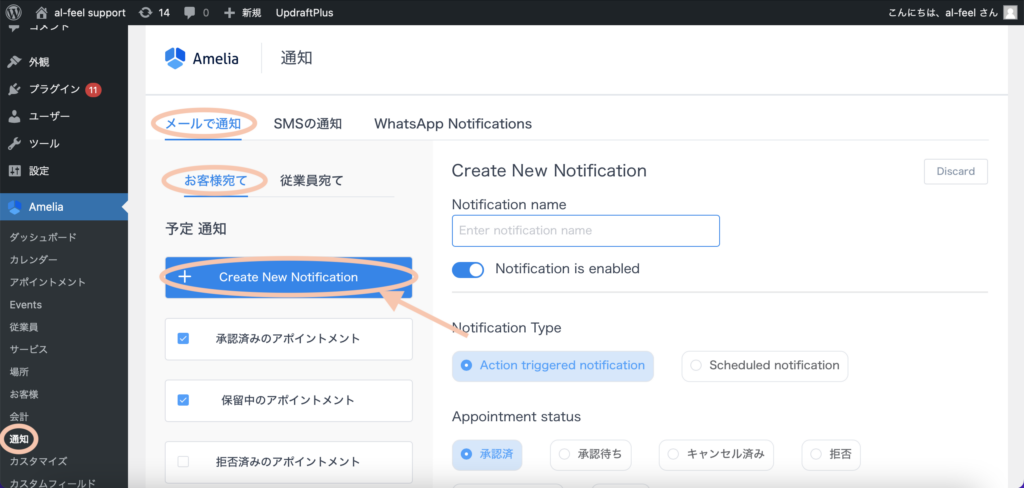Image resolution: width=1024 pixels, height=488 pixels.
Task: Open WhatsApp Notifications tab
Action: pos(452,124)
